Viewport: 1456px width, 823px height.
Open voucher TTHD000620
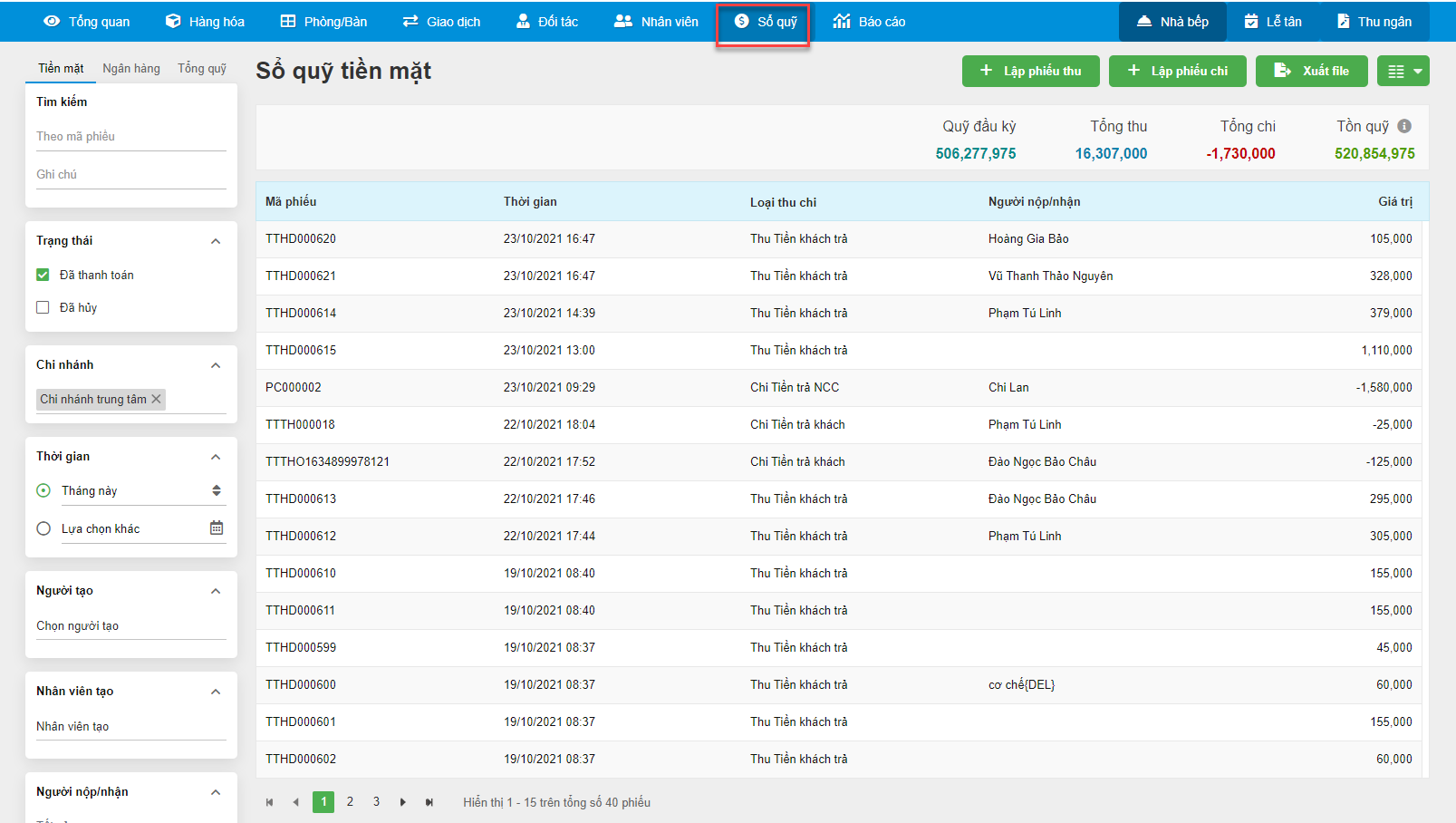[301, 238]
